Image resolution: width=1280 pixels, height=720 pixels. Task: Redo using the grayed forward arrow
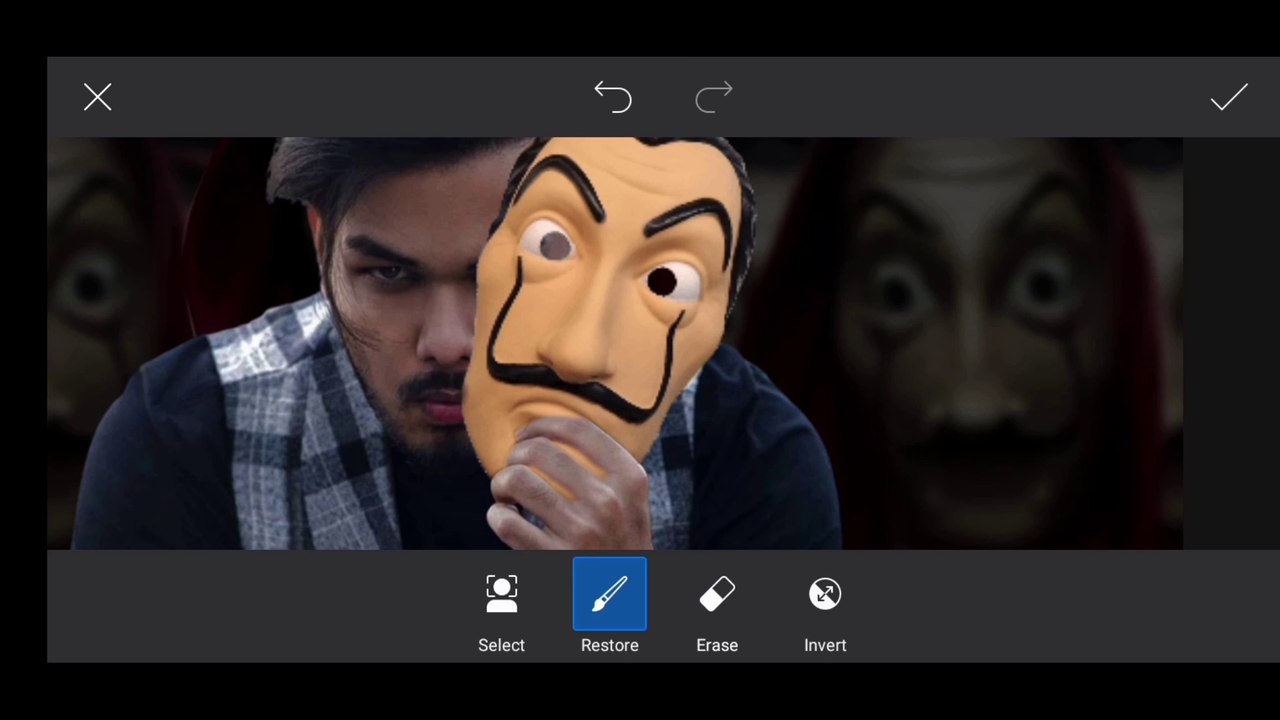tap(714, 97)
